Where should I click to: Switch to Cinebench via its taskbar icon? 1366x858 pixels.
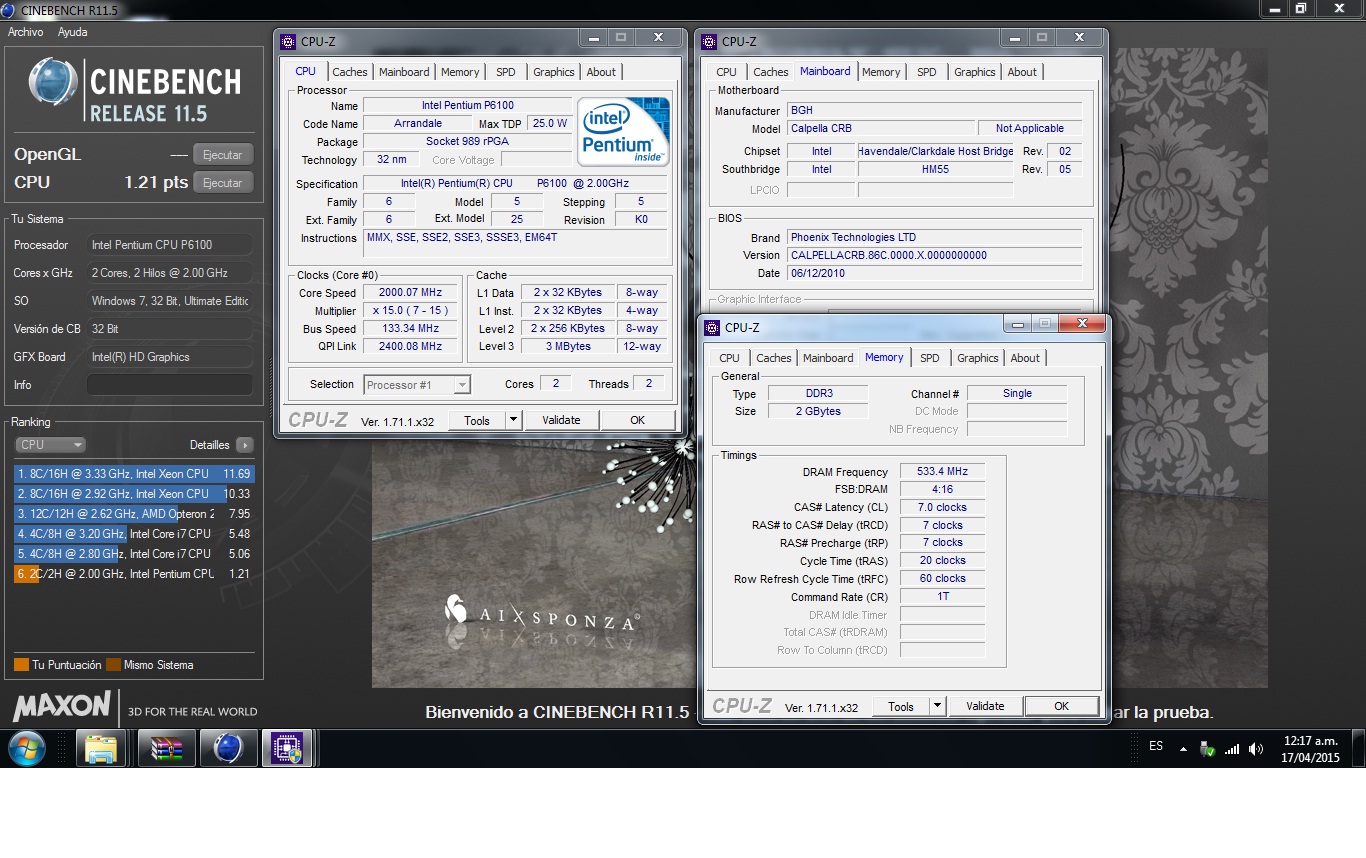[x=228, y=748]
